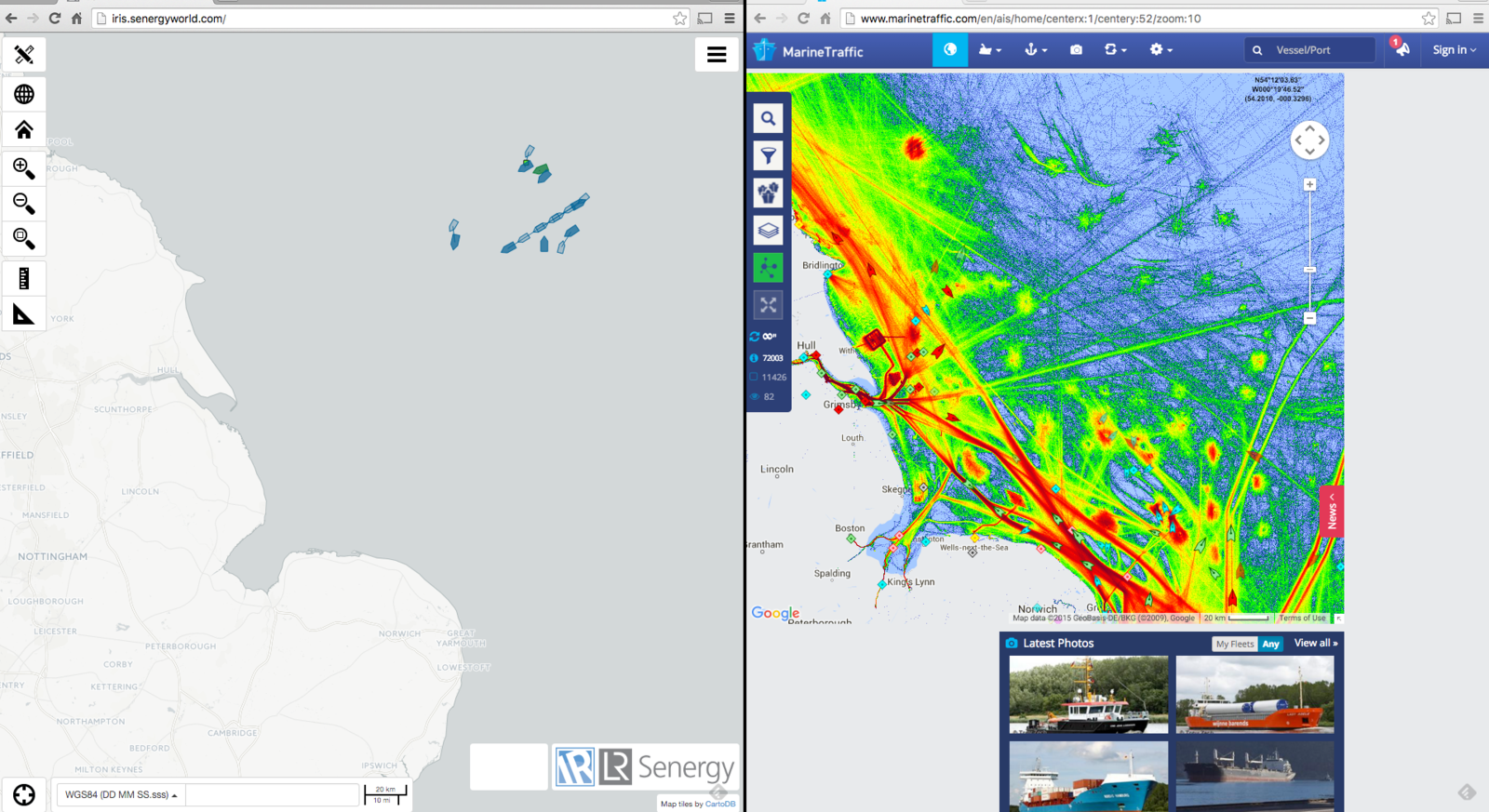Click the globe full-extent icon in IRIS
Screen dimensions: 1489x812
coord(24,94)
